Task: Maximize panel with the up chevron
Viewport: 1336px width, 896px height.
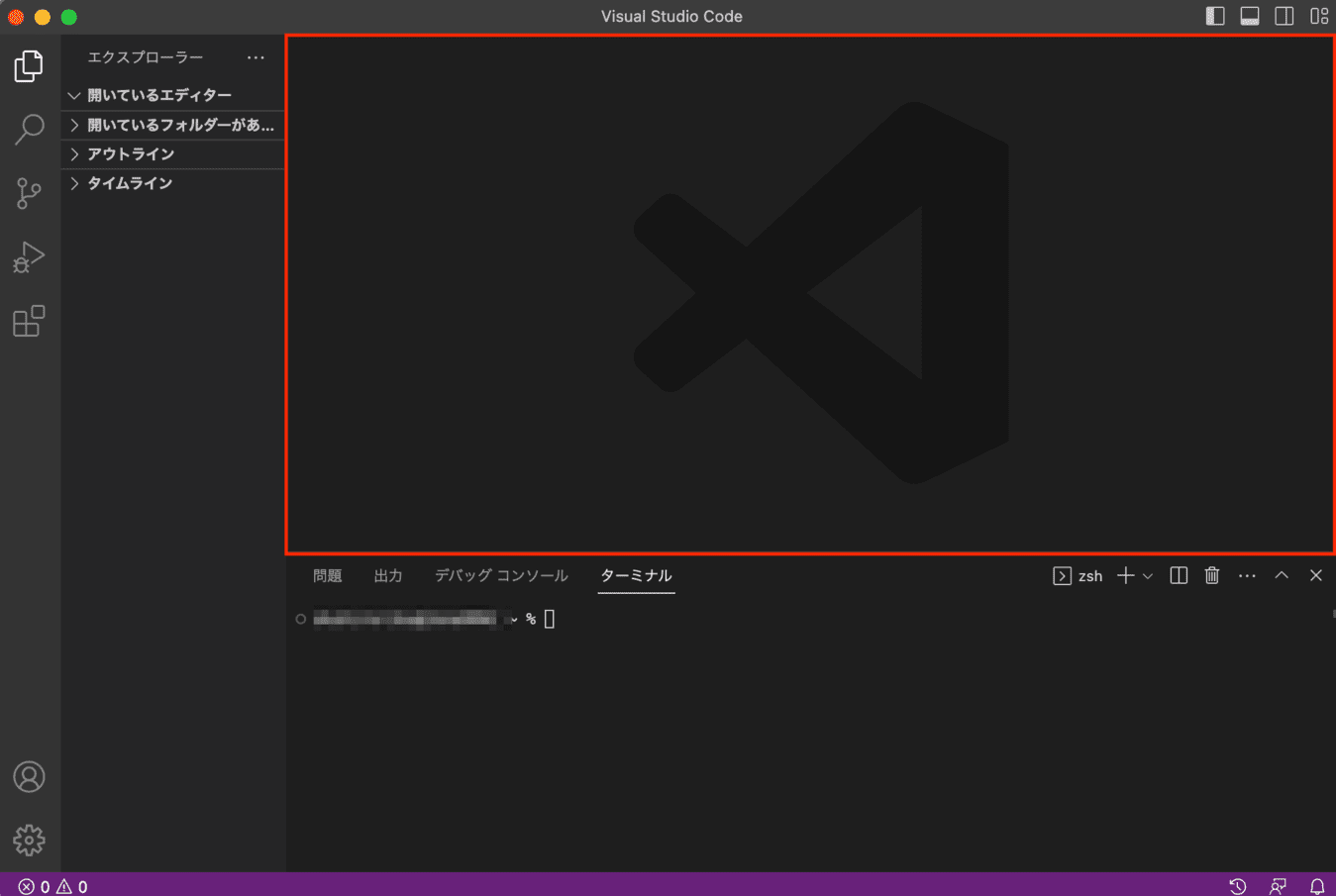Action: pos(1282,575)
